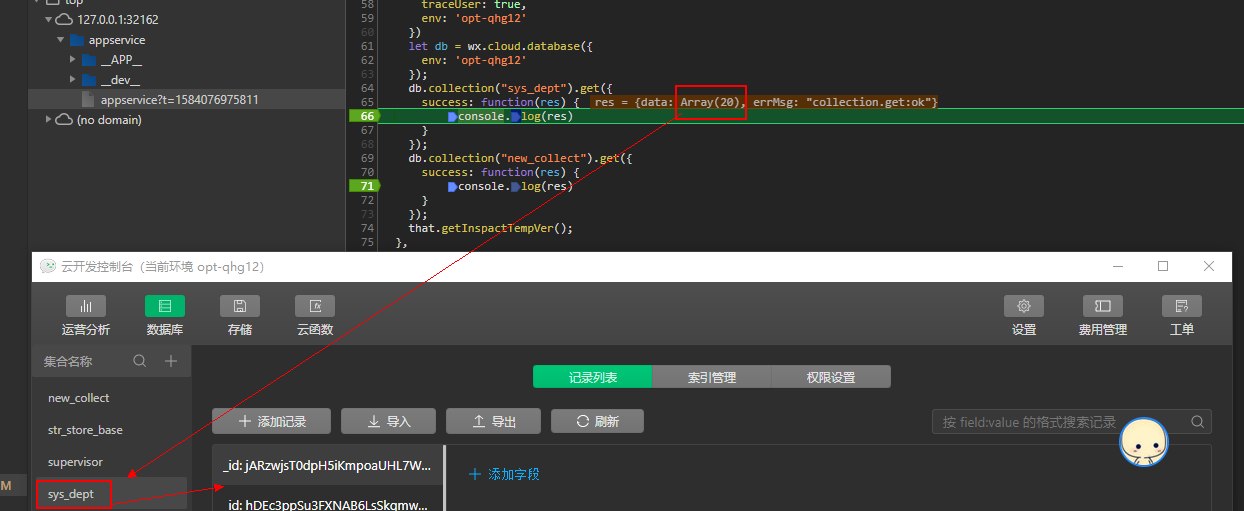The height and width of the screenshot is (511, 1244).
Task: Toggle breakpoint on line 71
Action: pos(367,186)
